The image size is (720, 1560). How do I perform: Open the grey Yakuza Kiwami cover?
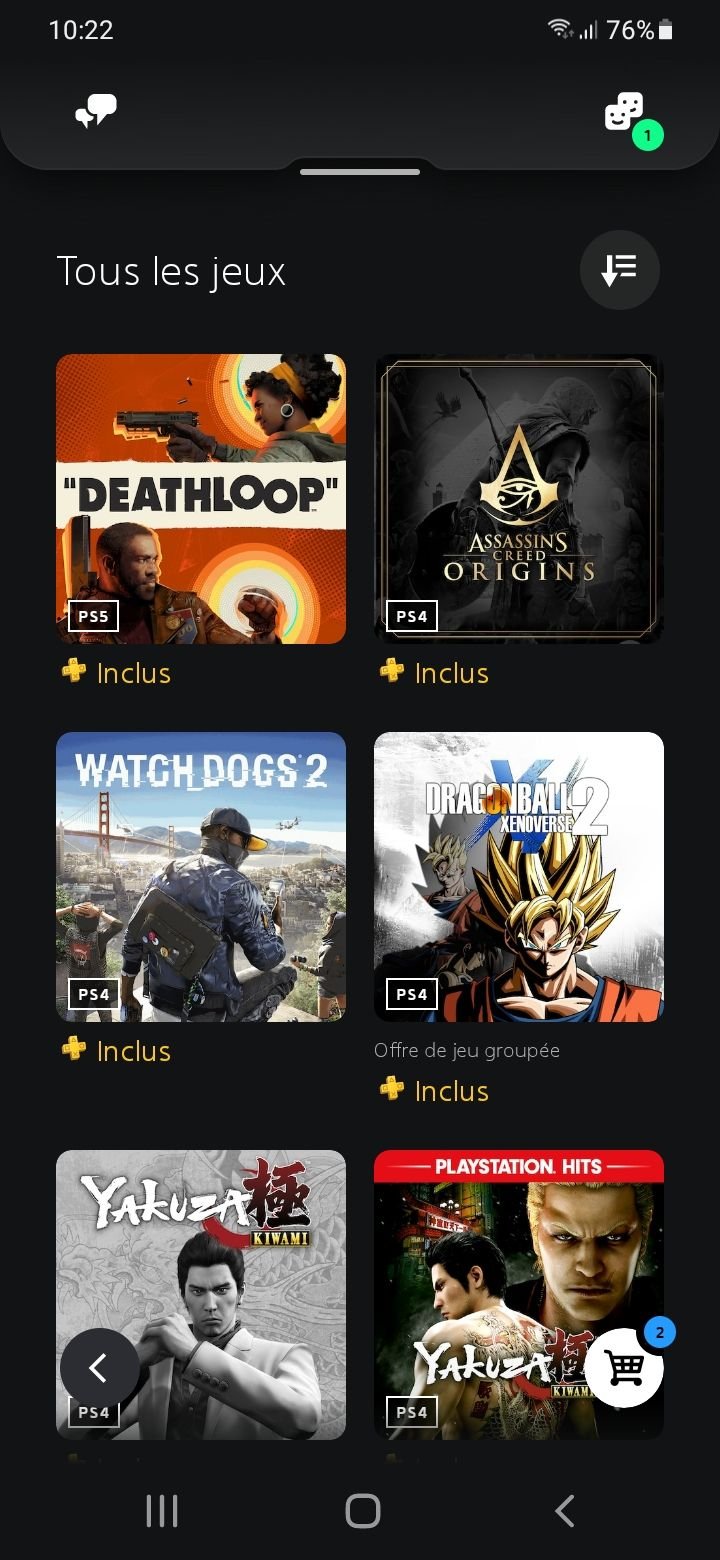[x=201, y=1295]
